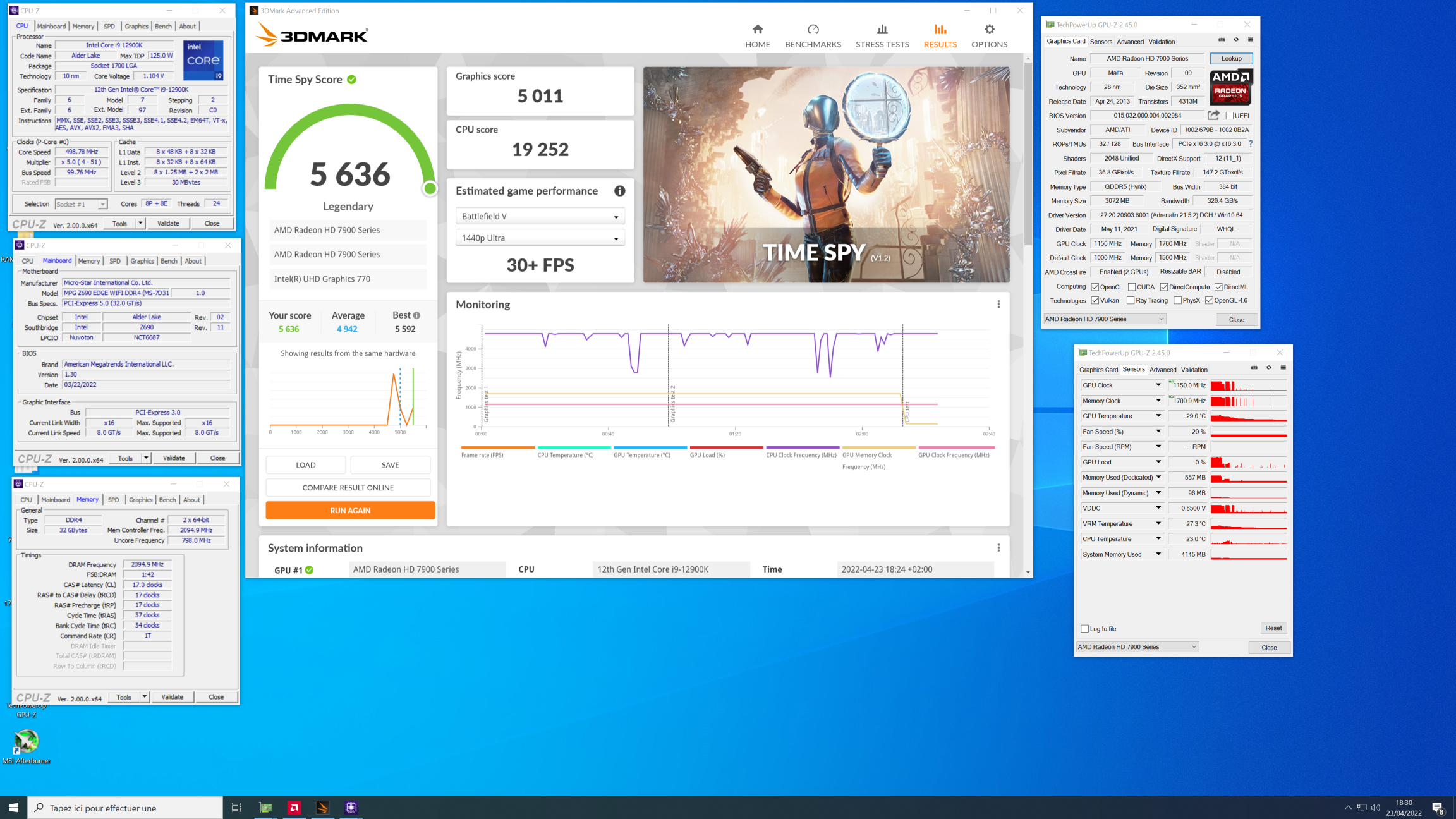The height and width of the screenshot is (819, 1456).
Task: Expand VRM Temperature sensor dropdown
Action: pos(1158,523)
